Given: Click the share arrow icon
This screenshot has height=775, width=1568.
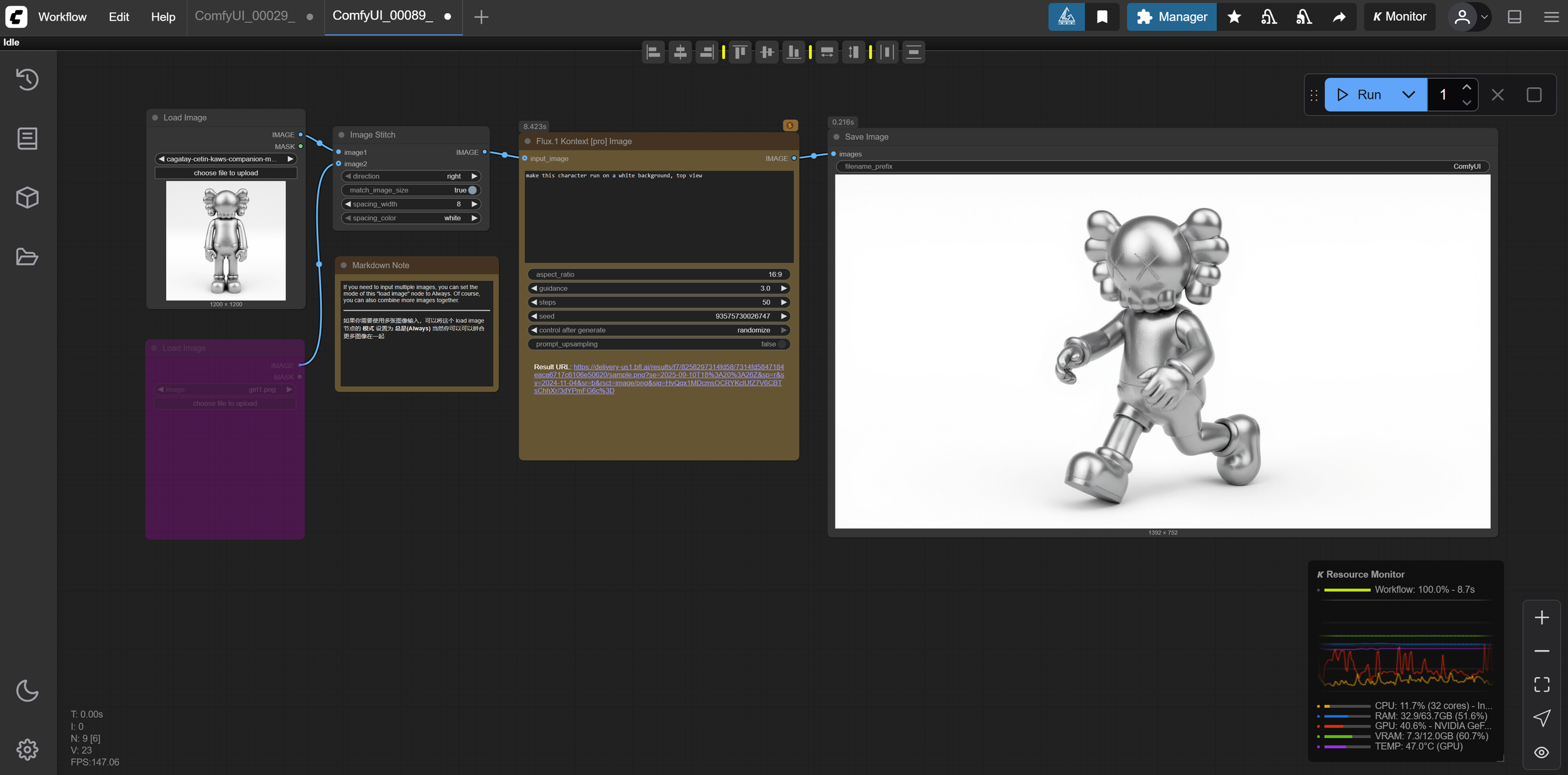Looking at the screenshot, I should click(x=1339, y=17).
